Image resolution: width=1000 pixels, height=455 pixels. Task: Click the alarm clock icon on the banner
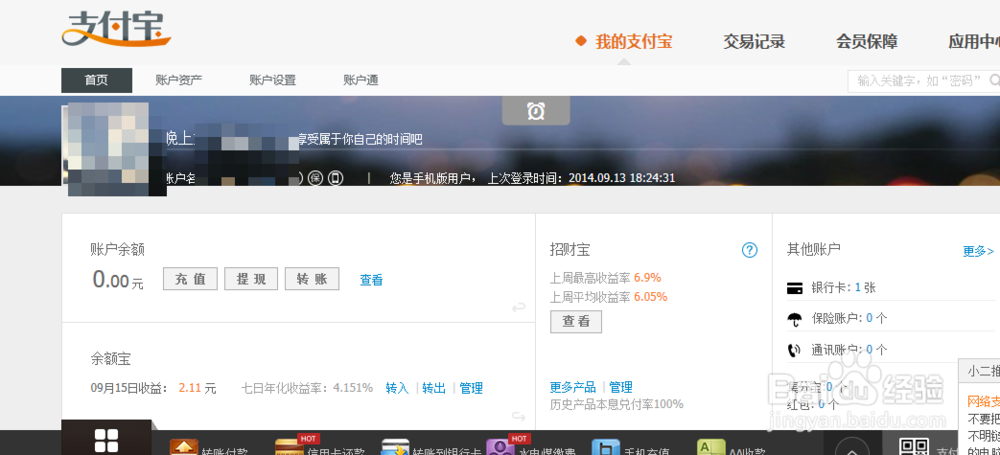(x=536, y=111)
